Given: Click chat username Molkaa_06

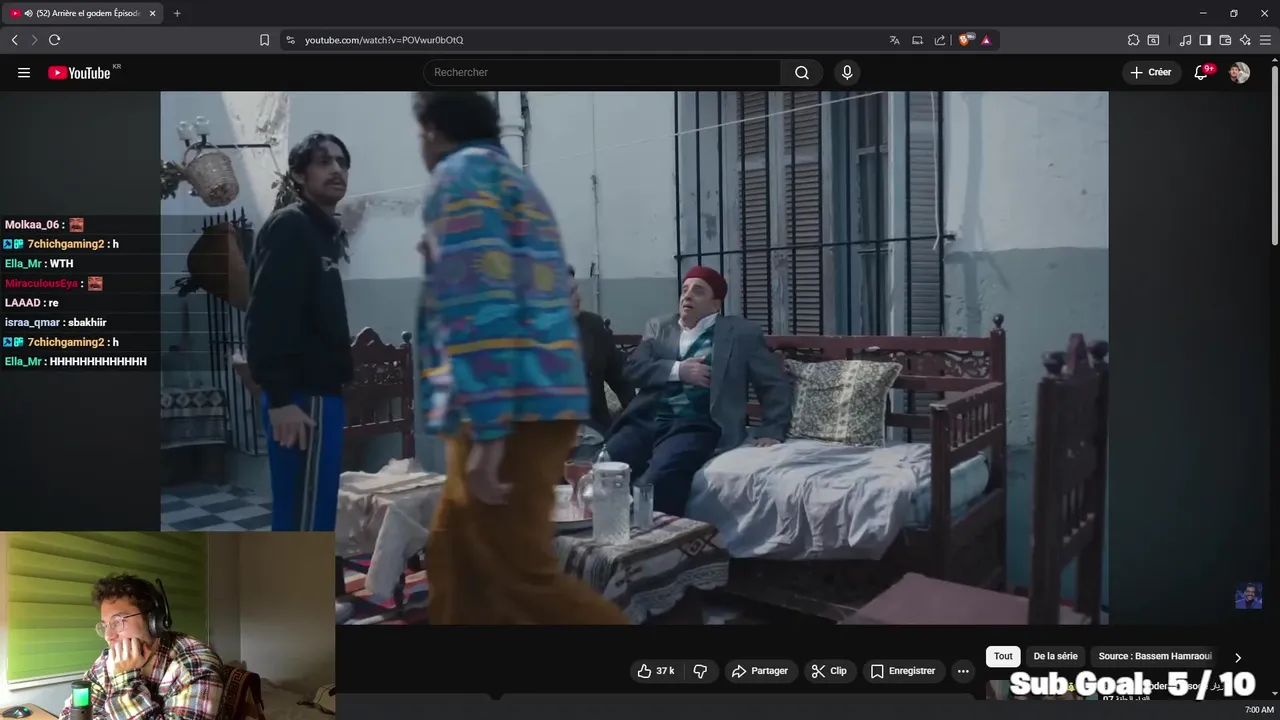Looking at the screenshot, I should (x=32, y=225).
